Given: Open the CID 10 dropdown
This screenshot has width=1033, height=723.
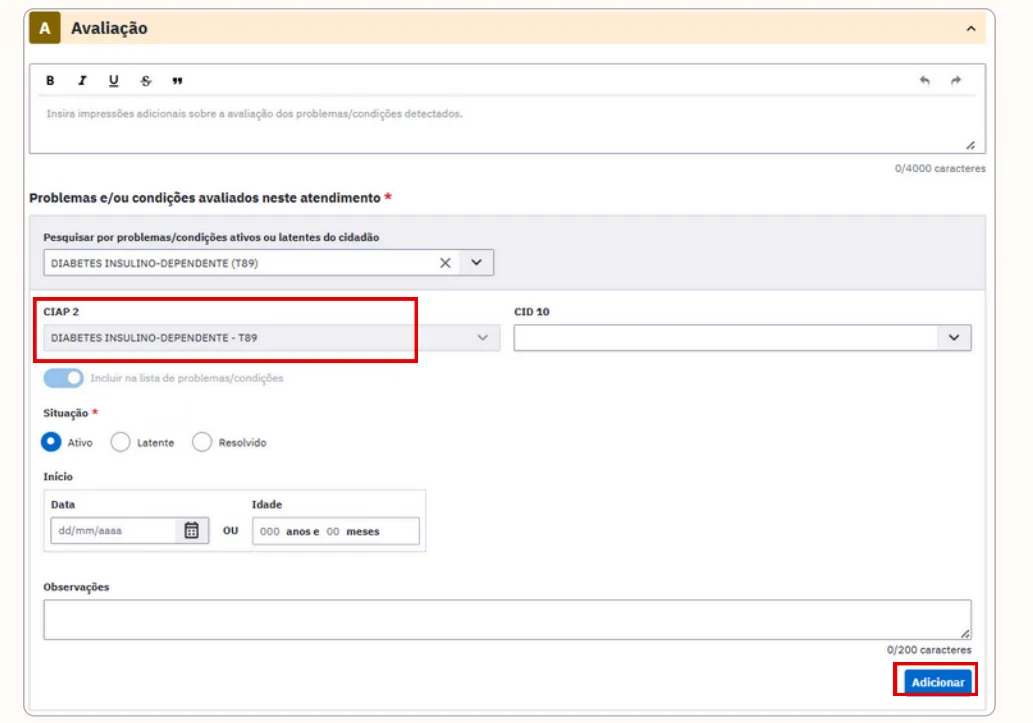Looking at the screenshot, I should click(x=742, y=337).
